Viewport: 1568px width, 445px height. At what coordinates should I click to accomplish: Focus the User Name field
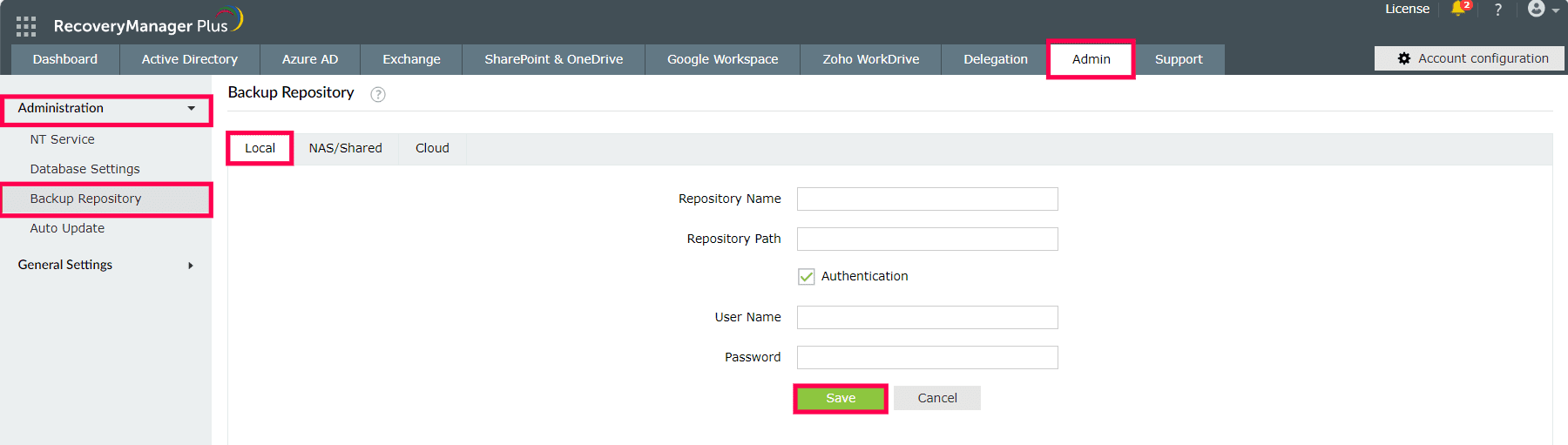point(928,317)
